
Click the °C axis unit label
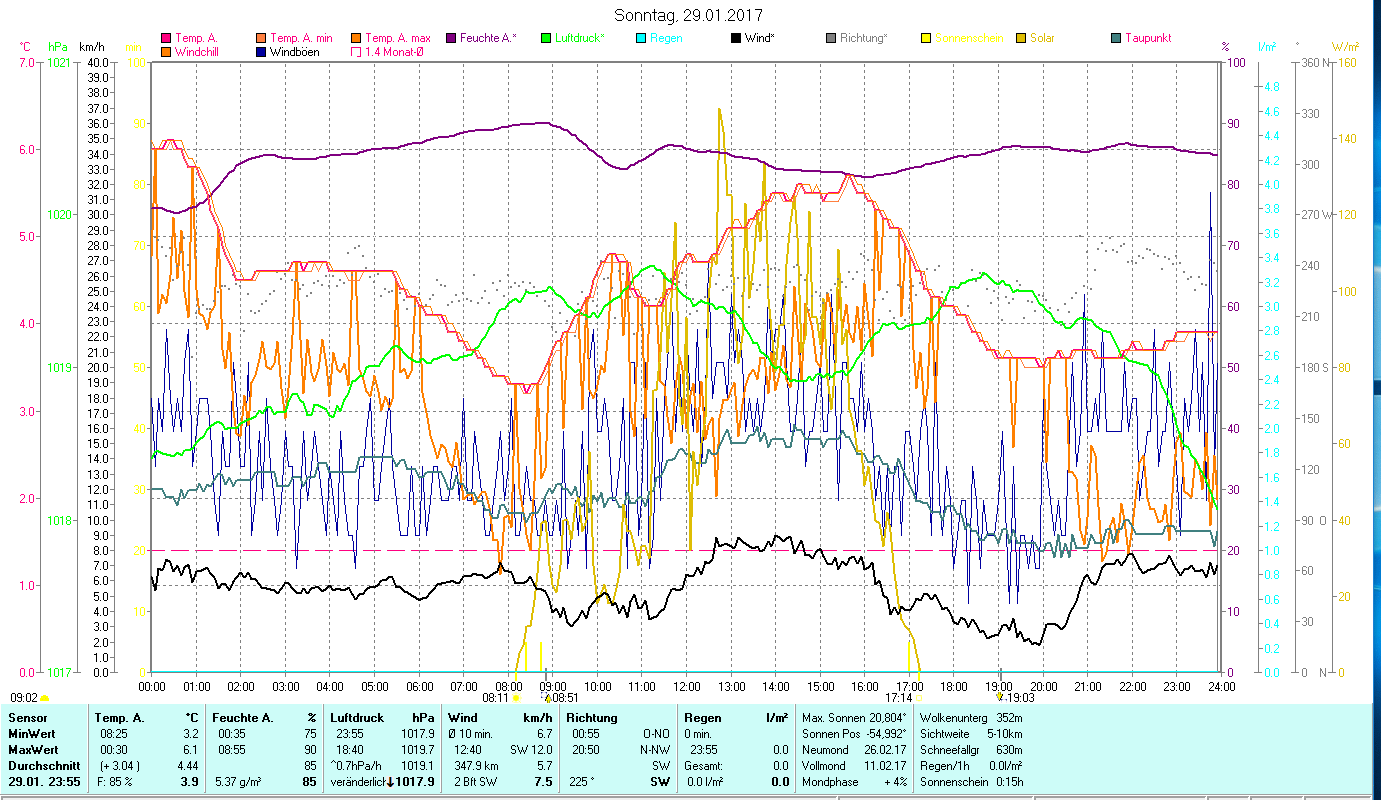tap(25, 46)
